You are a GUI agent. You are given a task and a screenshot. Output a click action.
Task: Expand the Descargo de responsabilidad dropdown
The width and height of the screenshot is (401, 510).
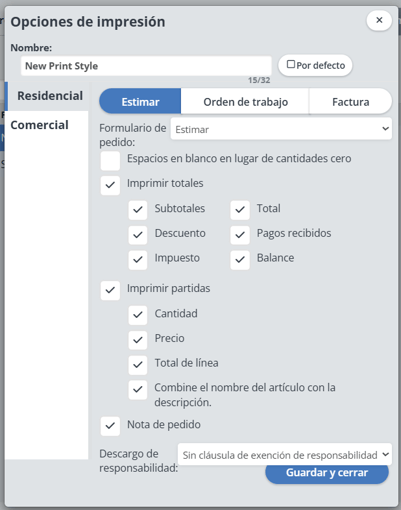[x=285, y=454]
